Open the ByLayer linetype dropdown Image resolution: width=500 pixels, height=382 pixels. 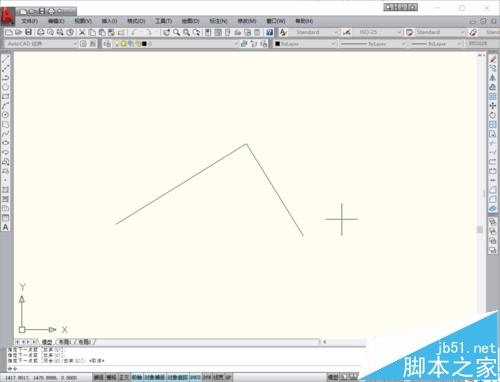pos(373,44)
